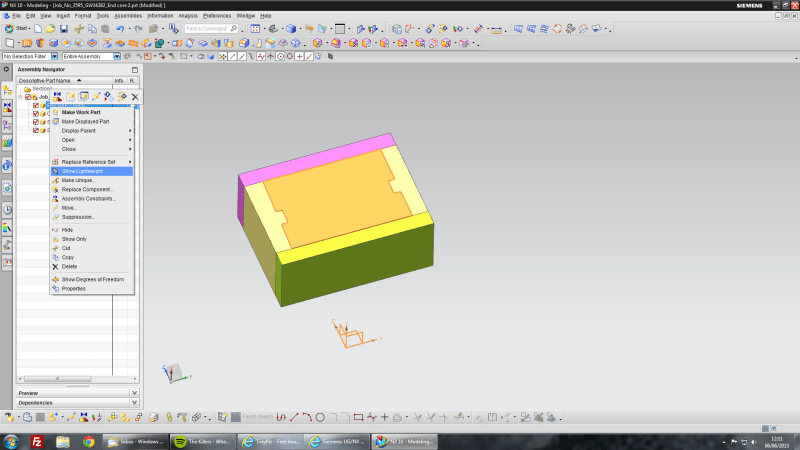Toggle checkbox of the Job_ root assembly node
This screenshot has width=800, height=450.
(28, 97)
